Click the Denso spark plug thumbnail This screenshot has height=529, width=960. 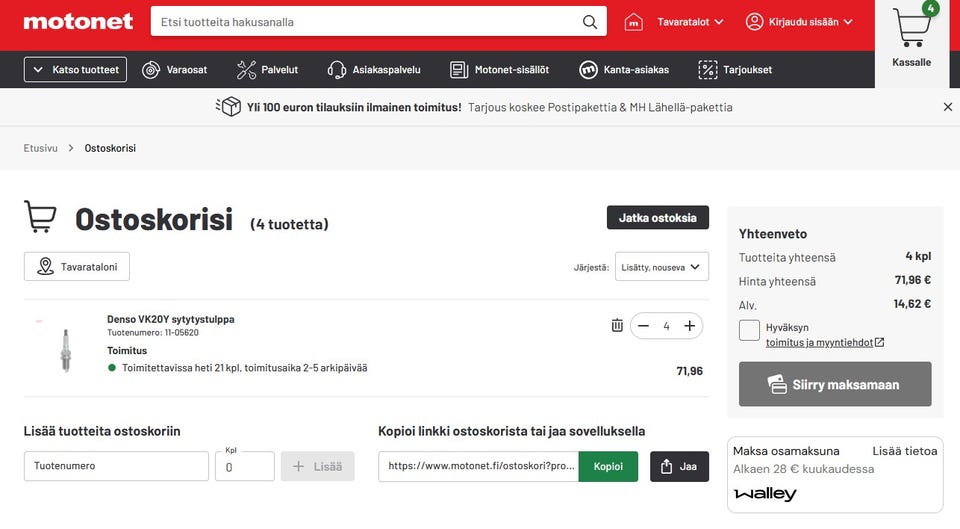click(66, 350)
